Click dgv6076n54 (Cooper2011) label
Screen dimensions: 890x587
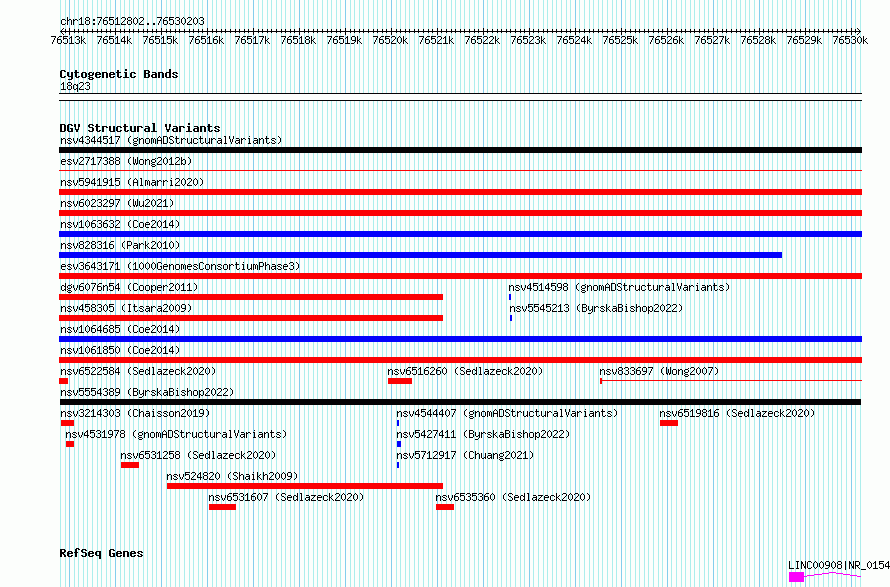tap(129, 287)
